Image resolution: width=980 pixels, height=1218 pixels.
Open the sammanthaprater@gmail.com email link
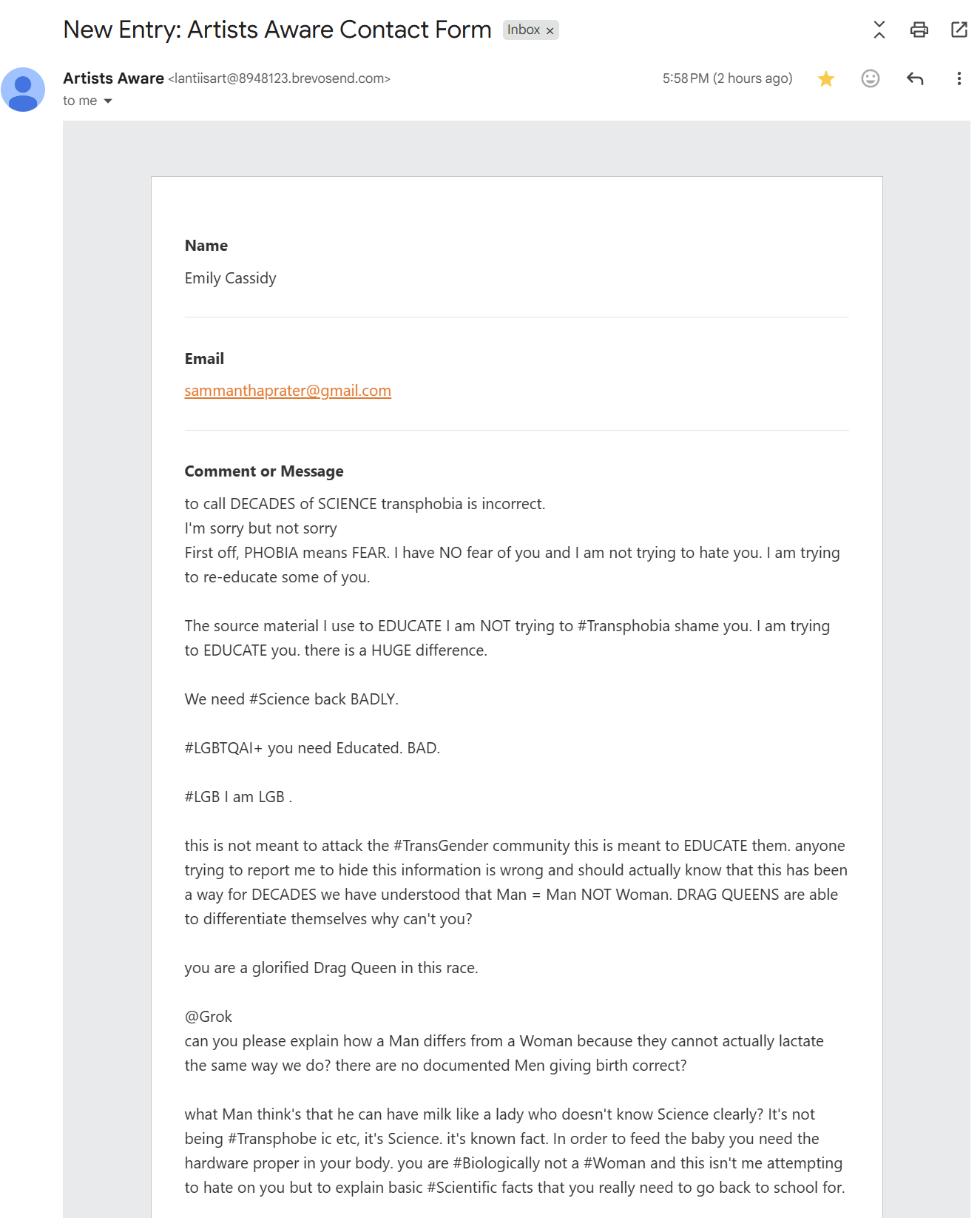pos(288,391)
